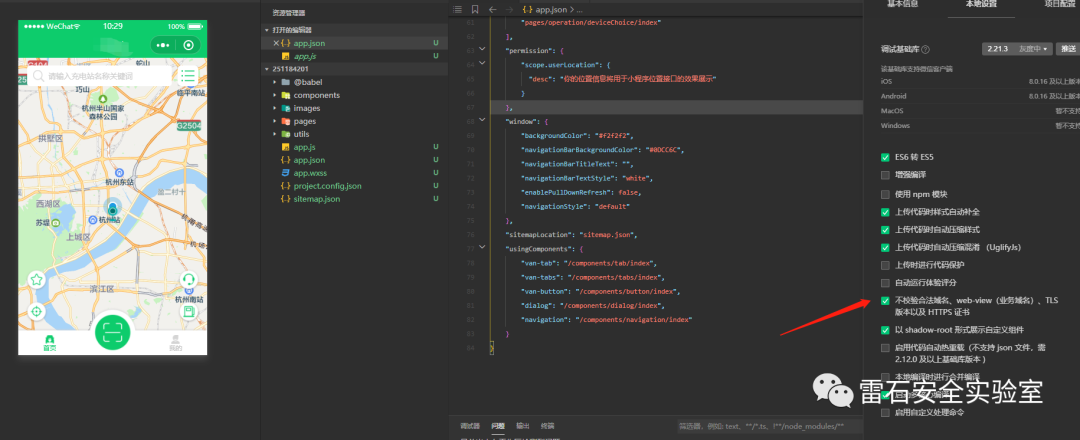Switch to the 问题 panel tab
The image size is (1080, 440).
pos(497,426)
